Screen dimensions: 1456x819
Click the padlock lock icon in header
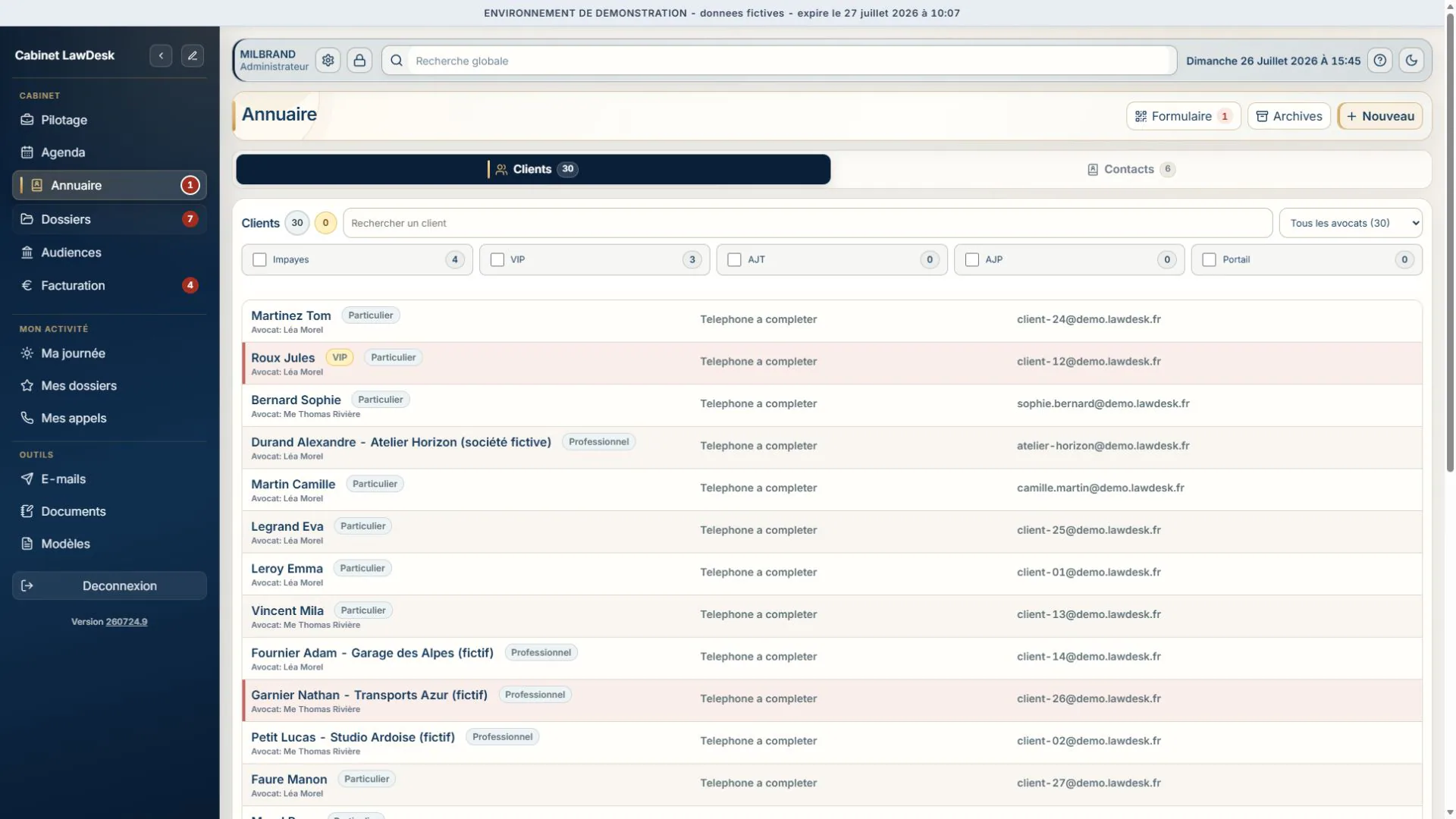pos(359,60)
